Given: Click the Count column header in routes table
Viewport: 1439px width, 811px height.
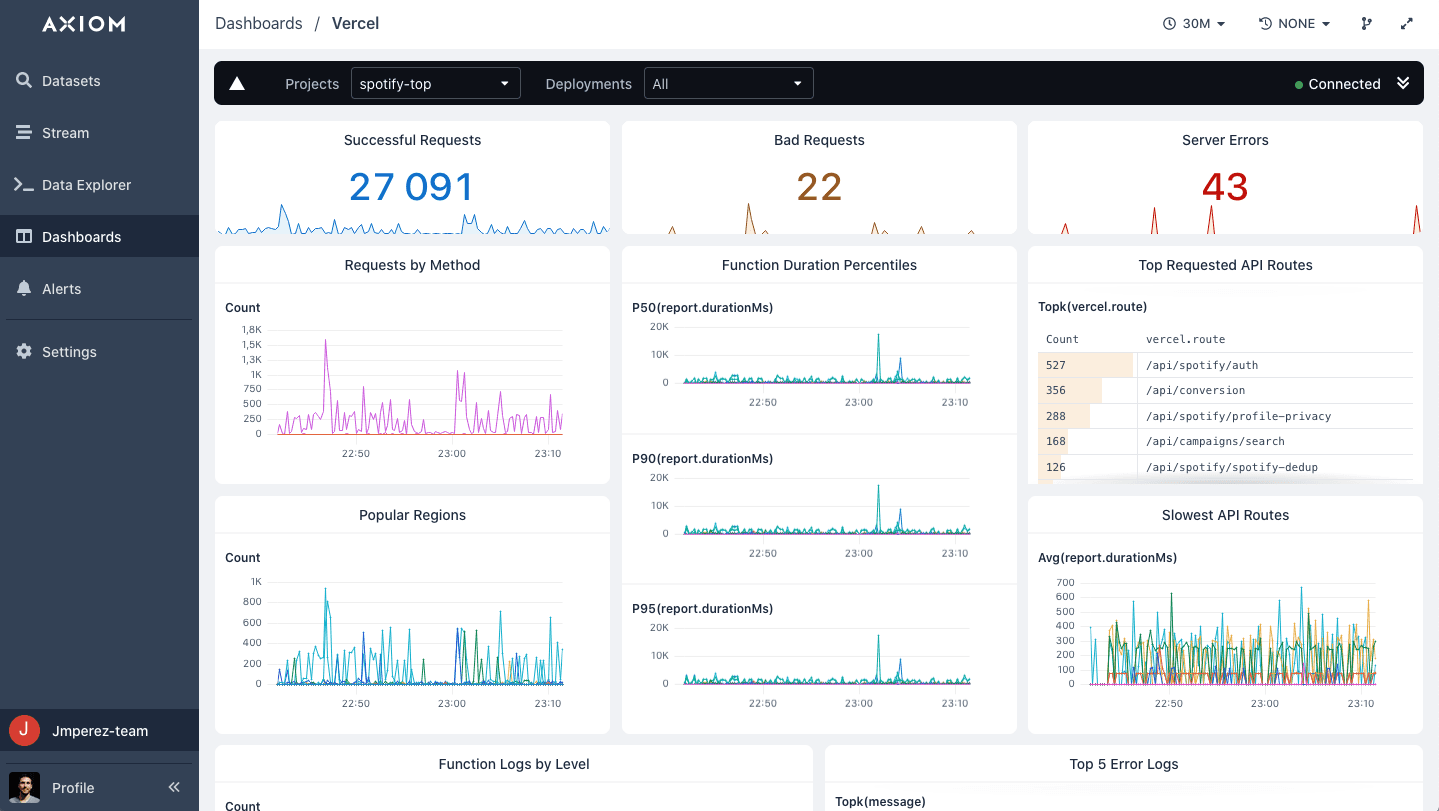Looking at the screenshot, I should coord(1062,340).
